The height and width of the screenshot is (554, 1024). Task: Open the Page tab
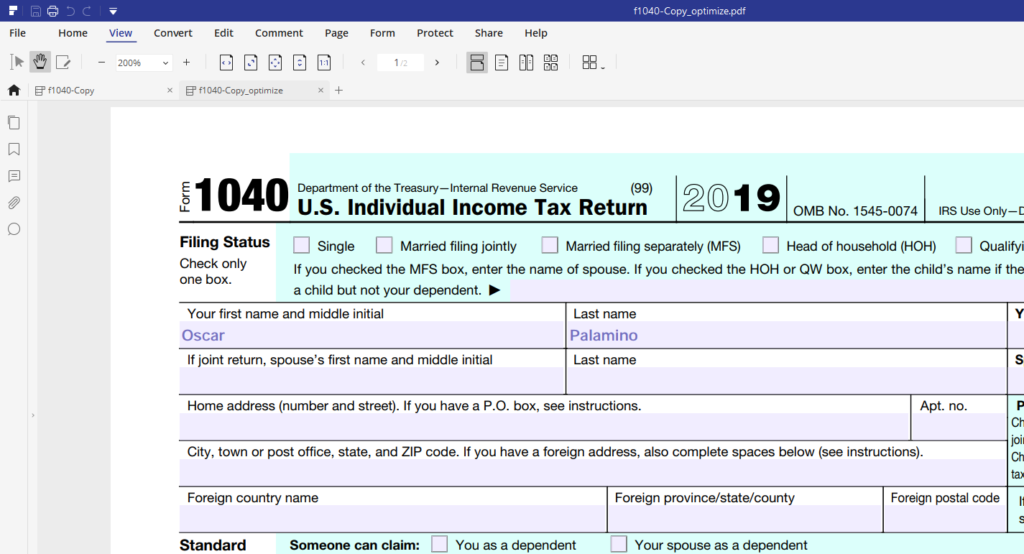click(336, 33)
